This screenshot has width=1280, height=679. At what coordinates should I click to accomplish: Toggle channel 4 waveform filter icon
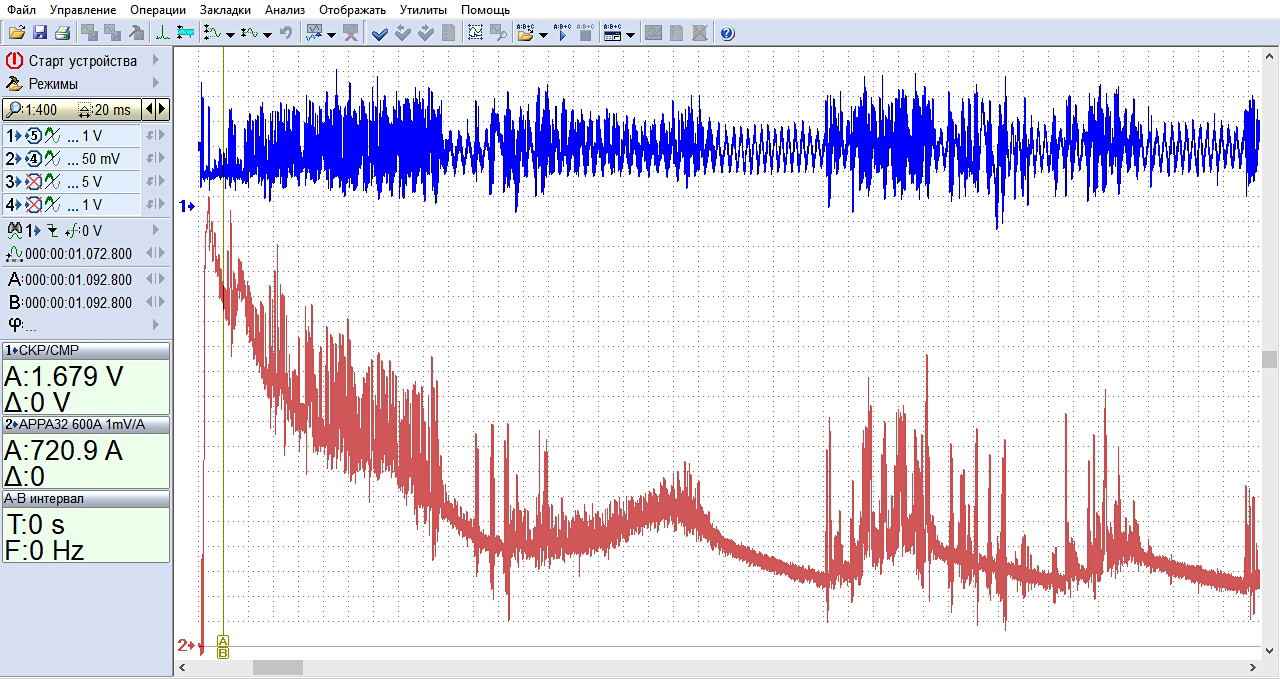[x=53, y=204]
